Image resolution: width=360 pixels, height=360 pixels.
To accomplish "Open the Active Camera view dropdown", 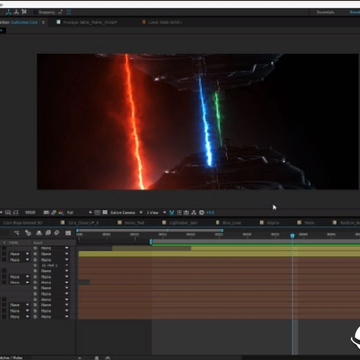I will click(126, 213).
